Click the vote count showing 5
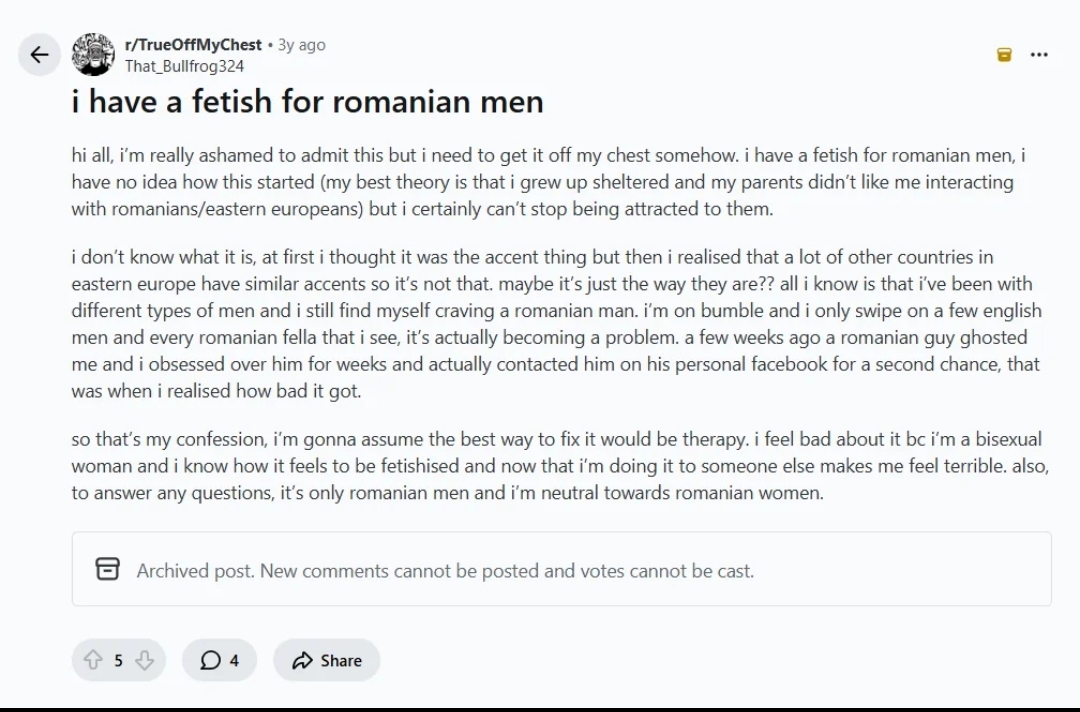 point(118,660)
